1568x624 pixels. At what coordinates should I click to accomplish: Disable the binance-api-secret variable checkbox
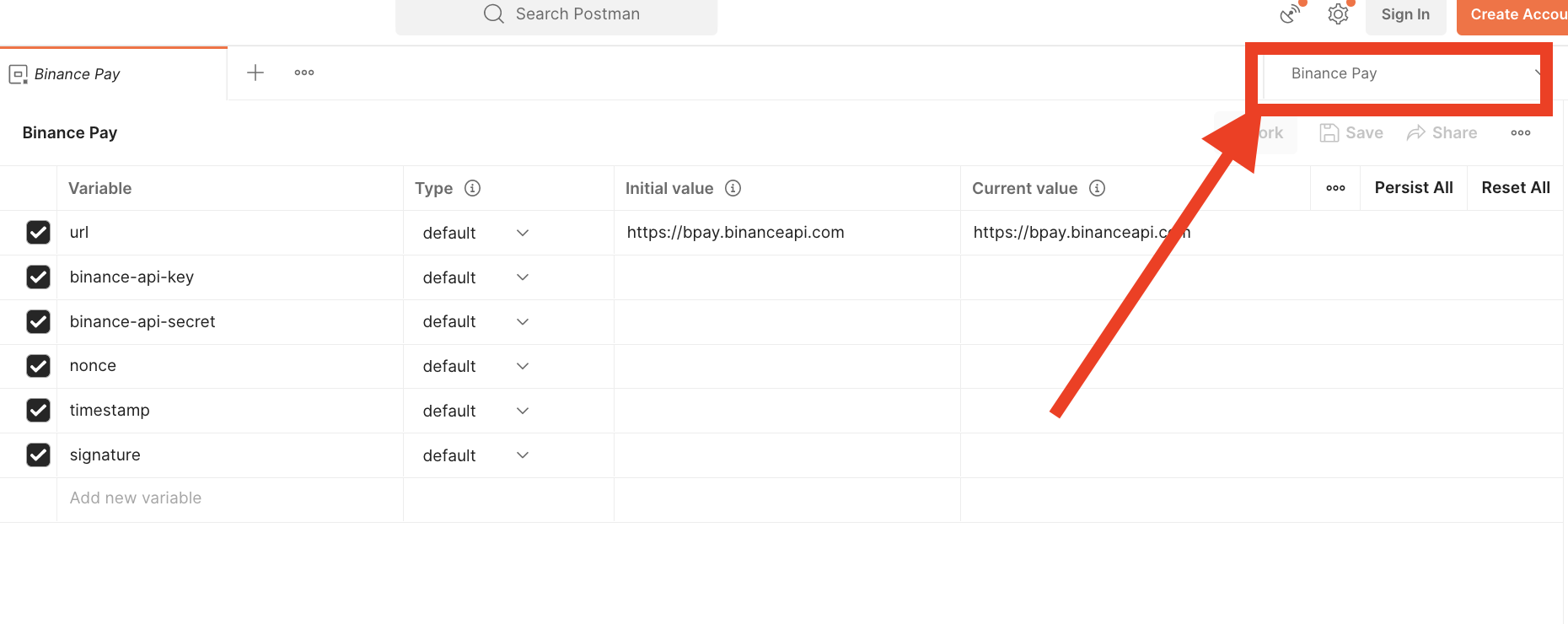coord(38,321)
